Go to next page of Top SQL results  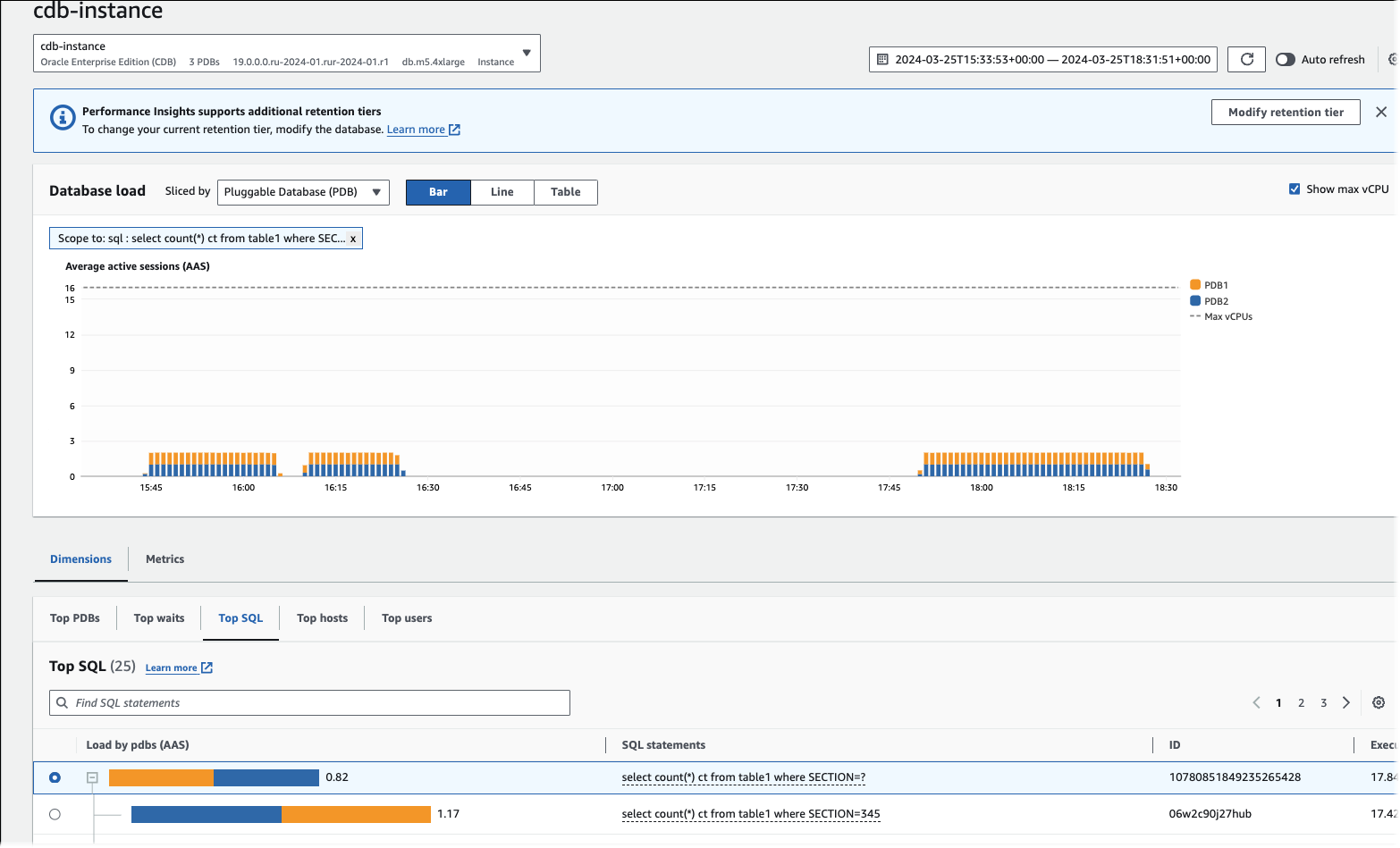(x=1346, y=702)
